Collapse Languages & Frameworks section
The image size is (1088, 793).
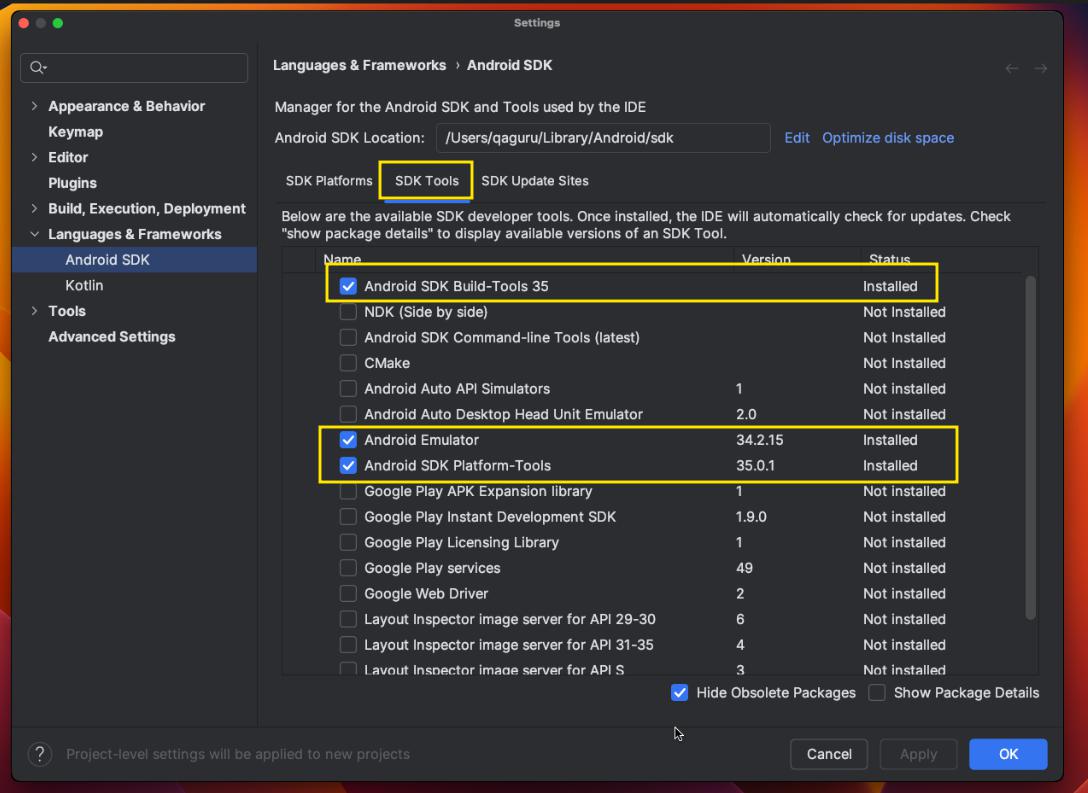pyautogui.click(x=34, y=235)
